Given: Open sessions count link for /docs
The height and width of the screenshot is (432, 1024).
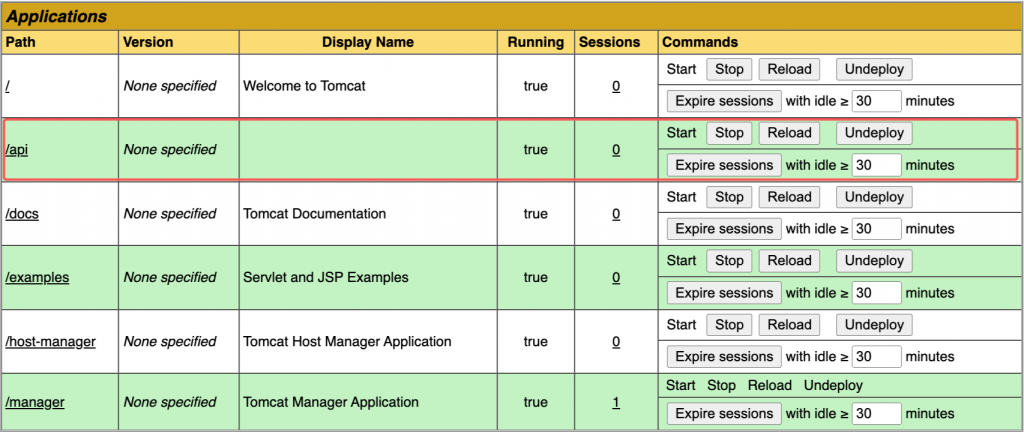Looking at the screenshot, I should coord(616,214).
